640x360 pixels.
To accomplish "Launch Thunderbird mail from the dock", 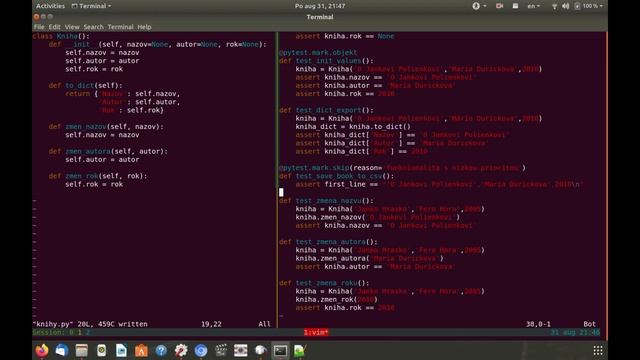I will point(62,350).
